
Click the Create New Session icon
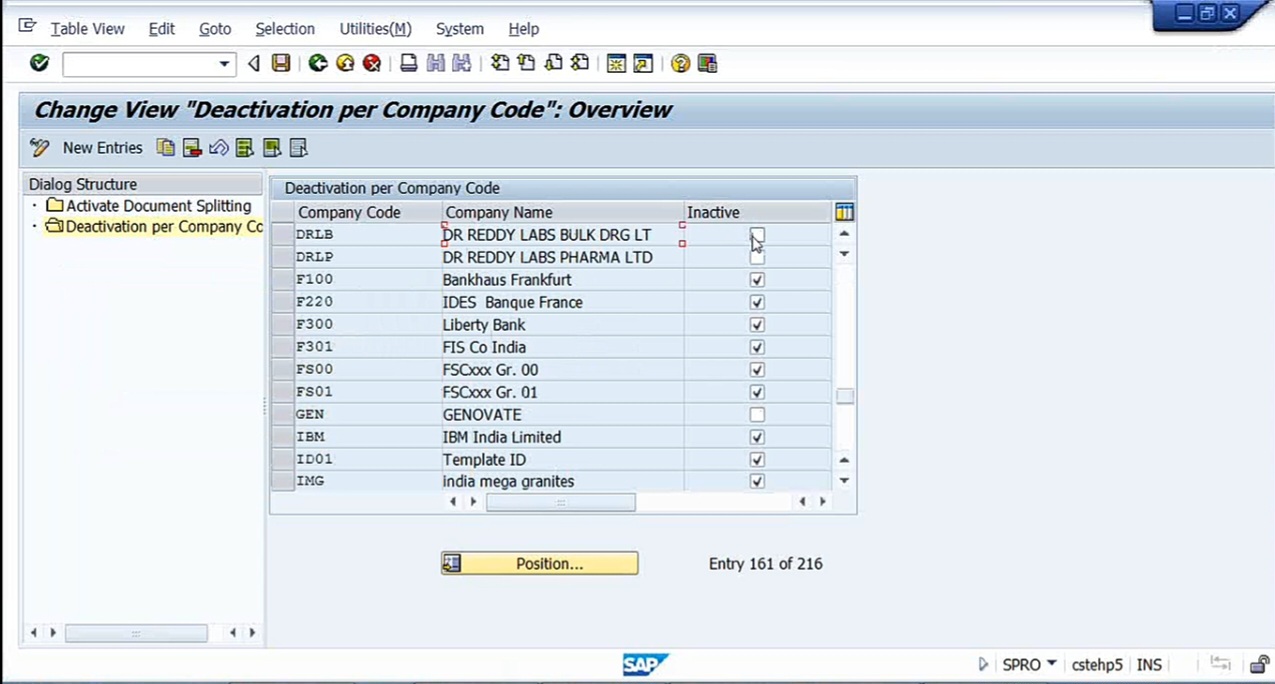[x=616, y=63]
